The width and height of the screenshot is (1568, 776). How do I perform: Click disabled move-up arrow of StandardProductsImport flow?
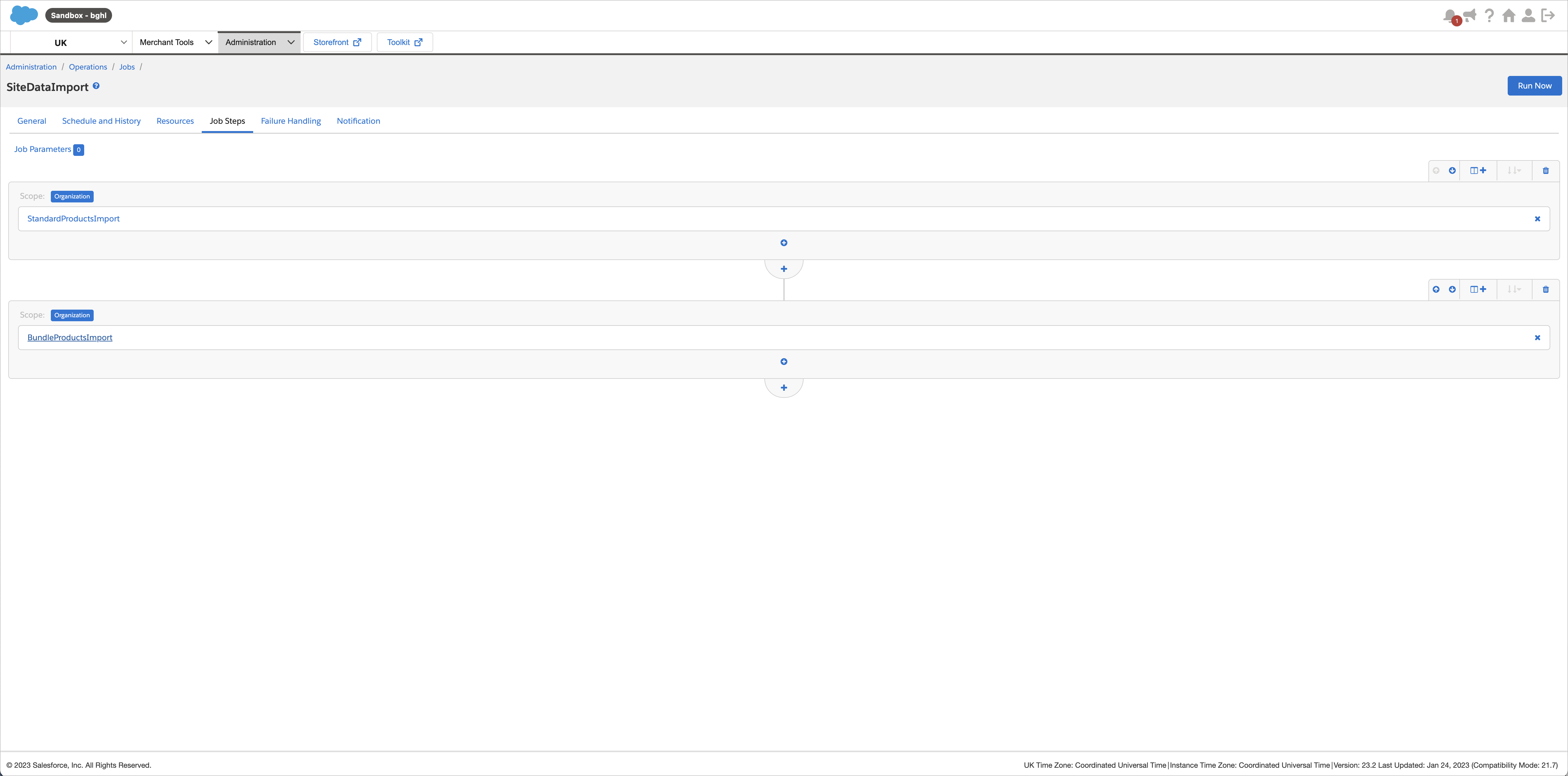[1436, 171]
